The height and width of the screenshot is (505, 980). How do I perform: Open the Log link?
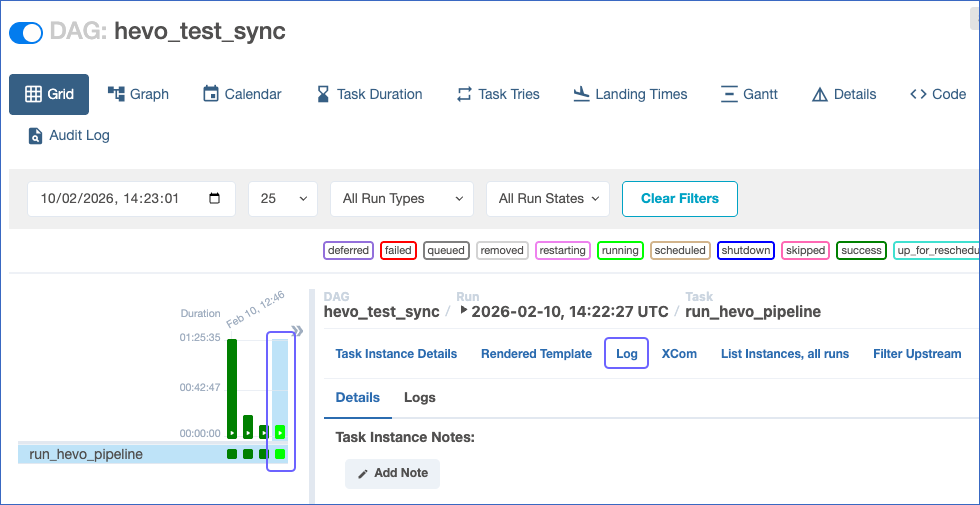pyautogui.click(x=626, y=354)
